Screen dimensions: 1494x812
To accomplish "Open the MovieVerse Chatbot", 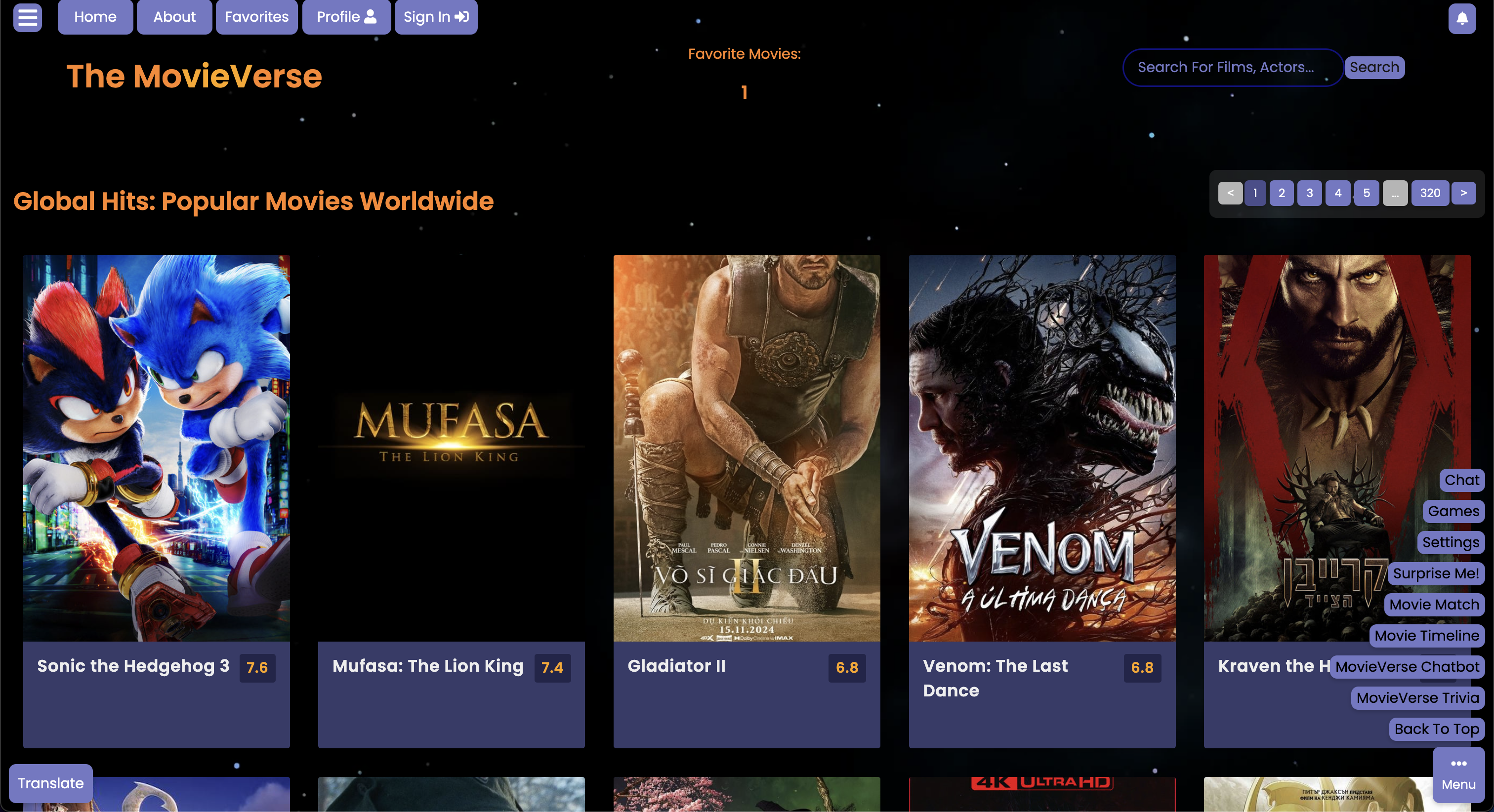I will click(1407, 667).
